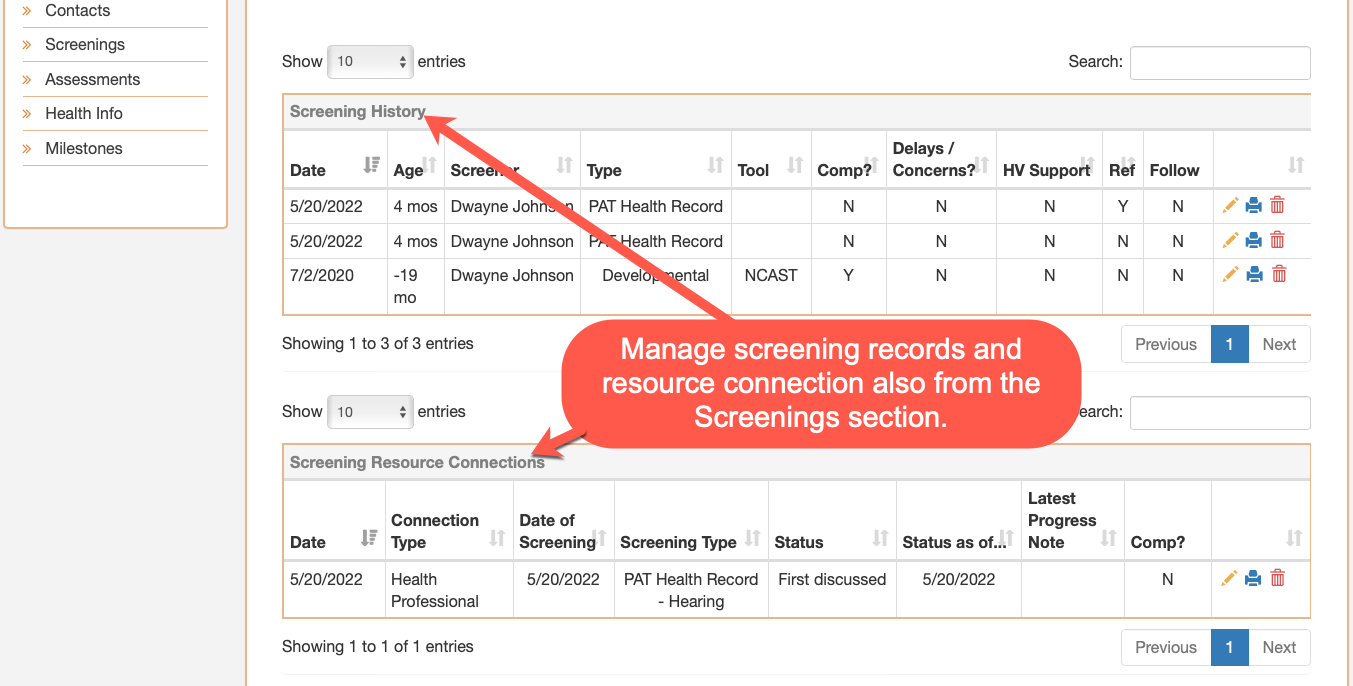Go to Screenings in the sidebar
1353x686 pixels.
85,45
